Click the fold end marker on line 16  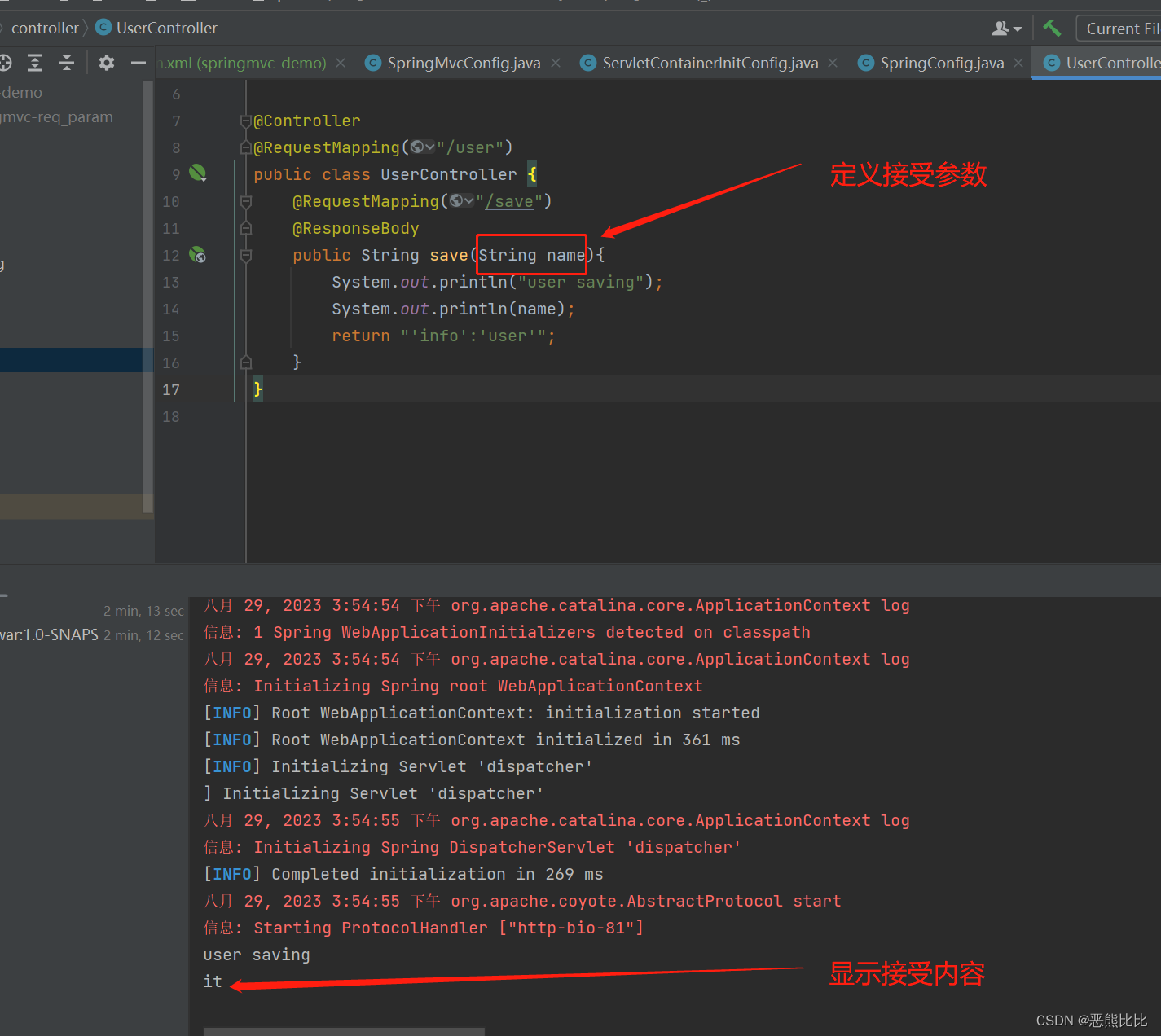pyautogui.click(x=246, y=362)
